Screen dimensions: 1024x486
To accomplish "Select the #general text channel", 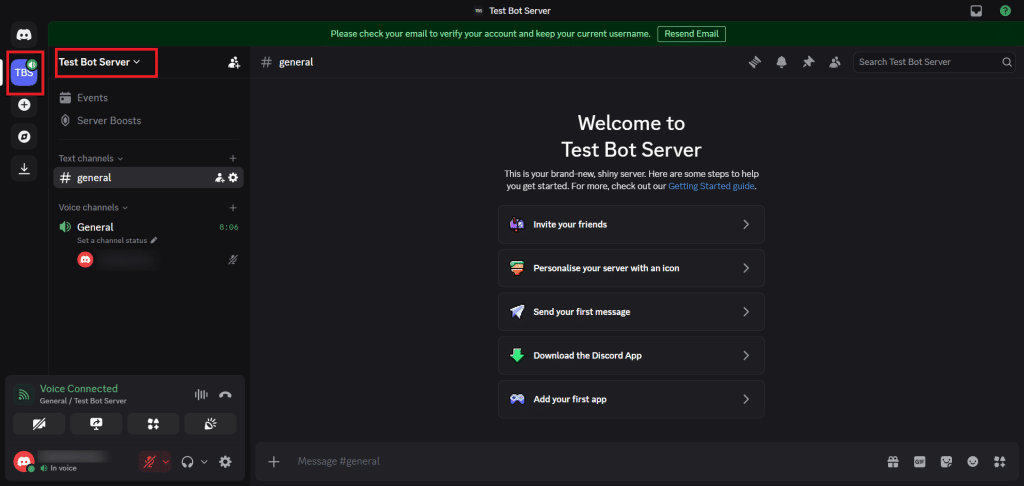I will tap(148, 178).
